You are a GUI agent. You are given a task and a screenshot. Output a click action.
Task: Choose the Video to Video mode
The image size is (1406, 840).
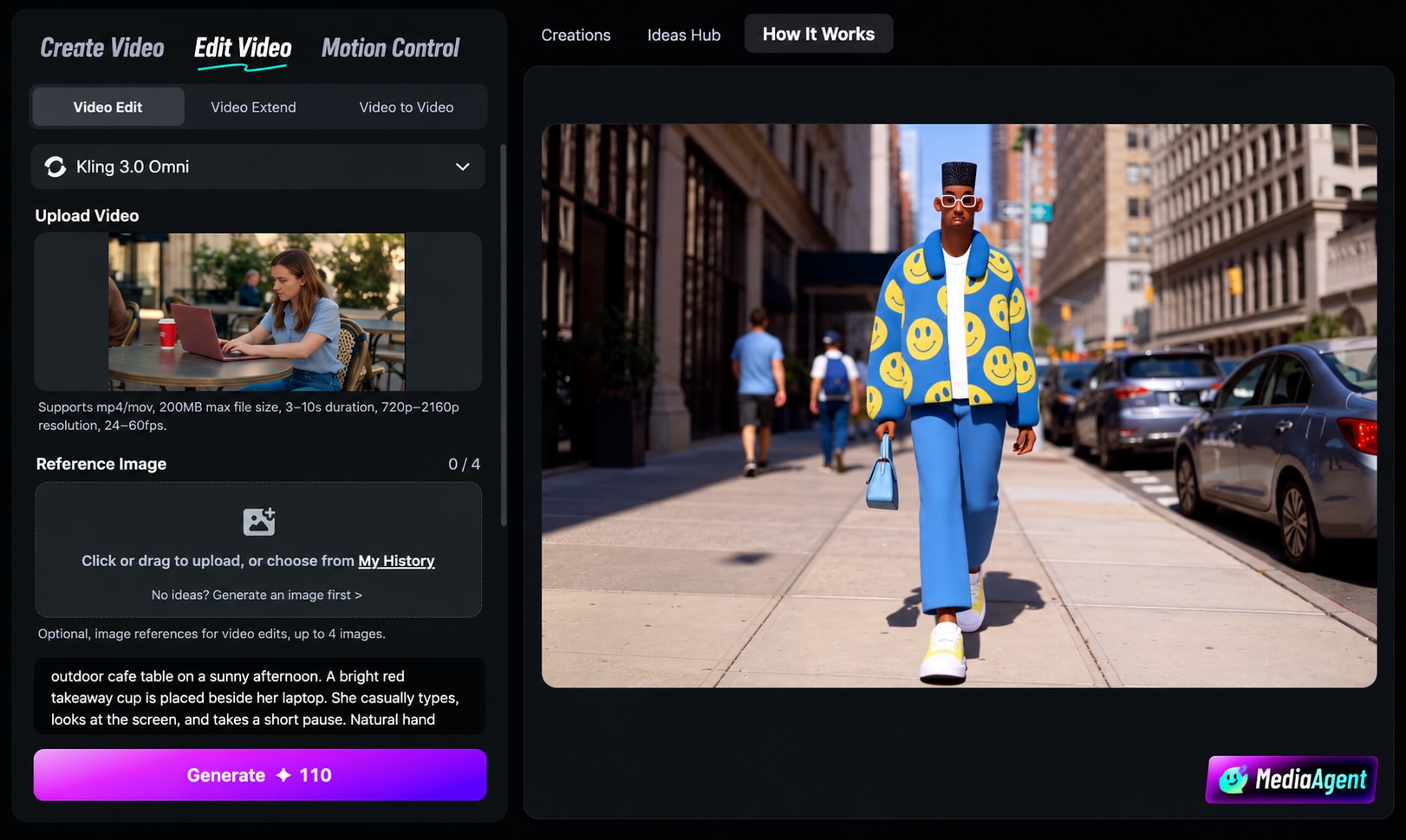click(x=407, y=107)
